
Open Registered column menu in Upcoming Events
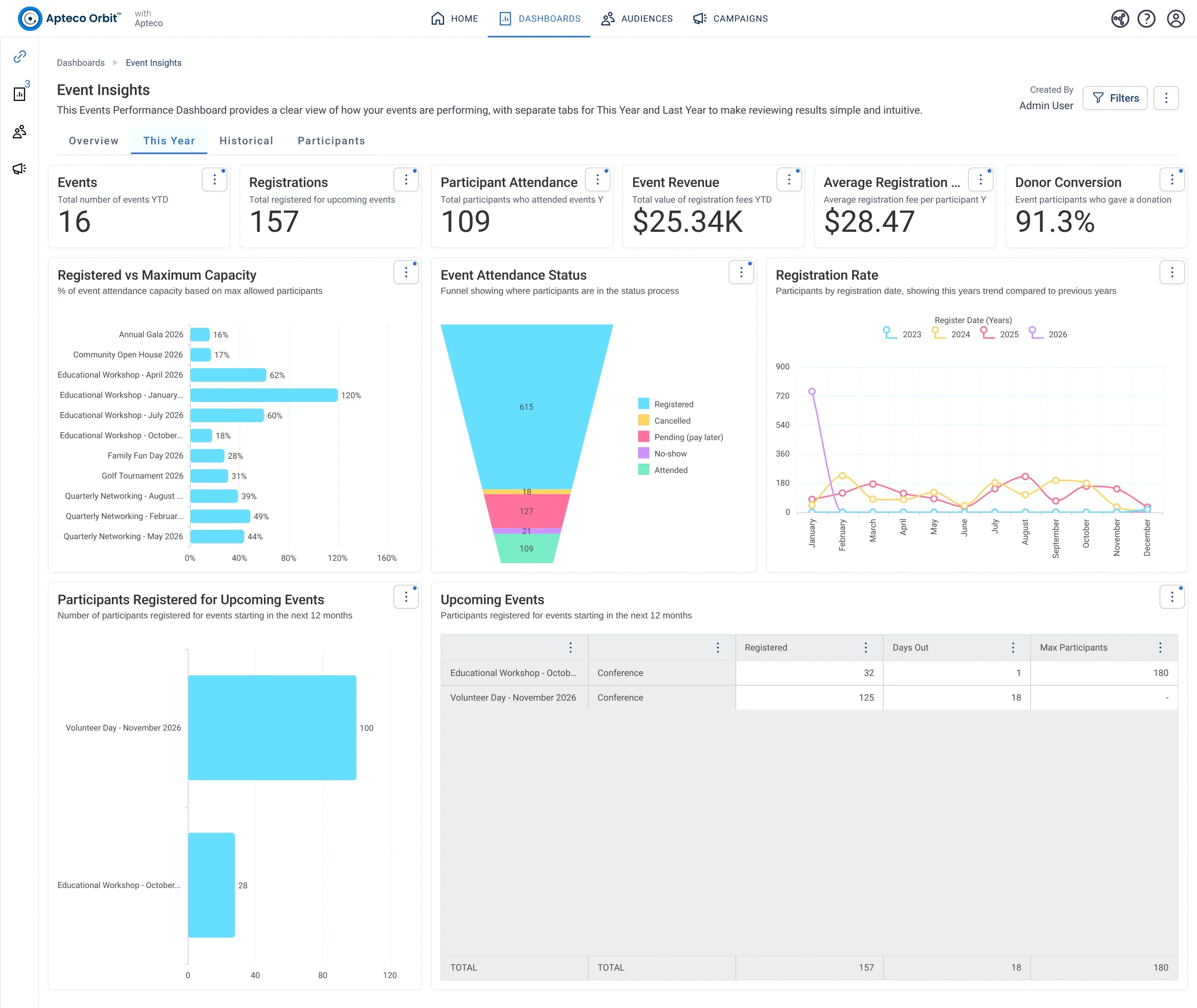[866, 647]
